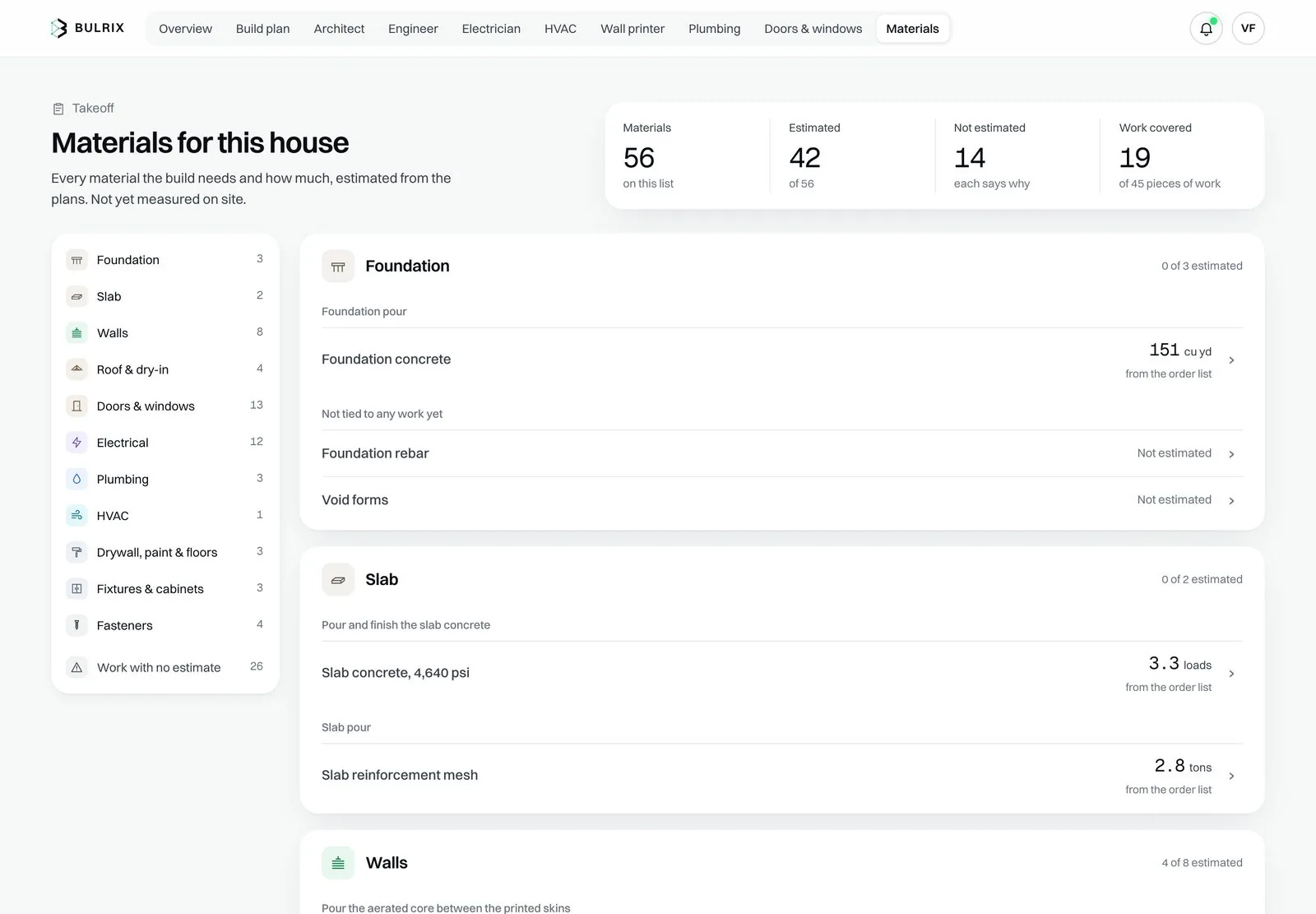Viewport: 1316px width, 914px height.
Task: Click the Foundation section header icon
Action: pos(338,267)
